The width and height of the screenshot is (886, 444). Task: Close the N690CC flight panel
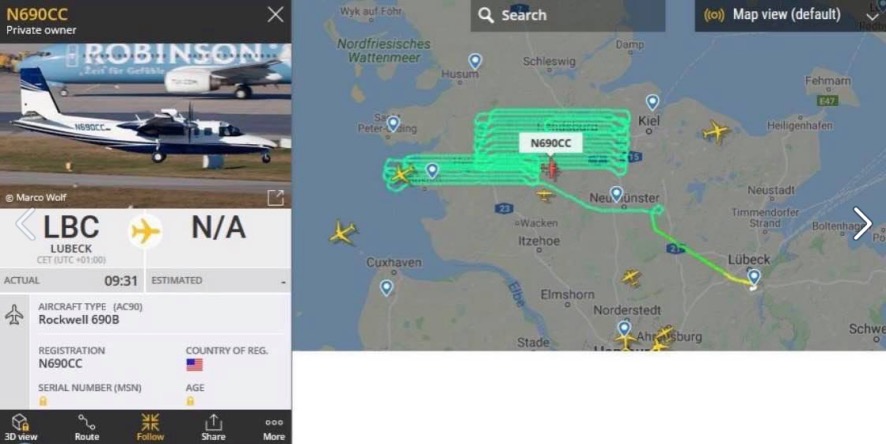point(275,14)
